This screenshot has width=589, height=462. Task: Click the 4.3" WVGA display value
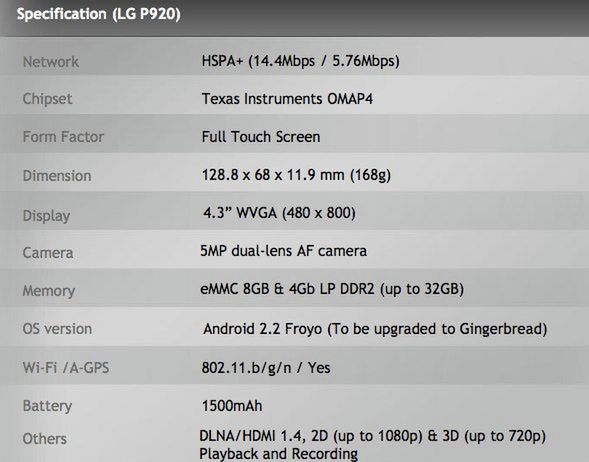pyautogui.click(x=279, y=213)
